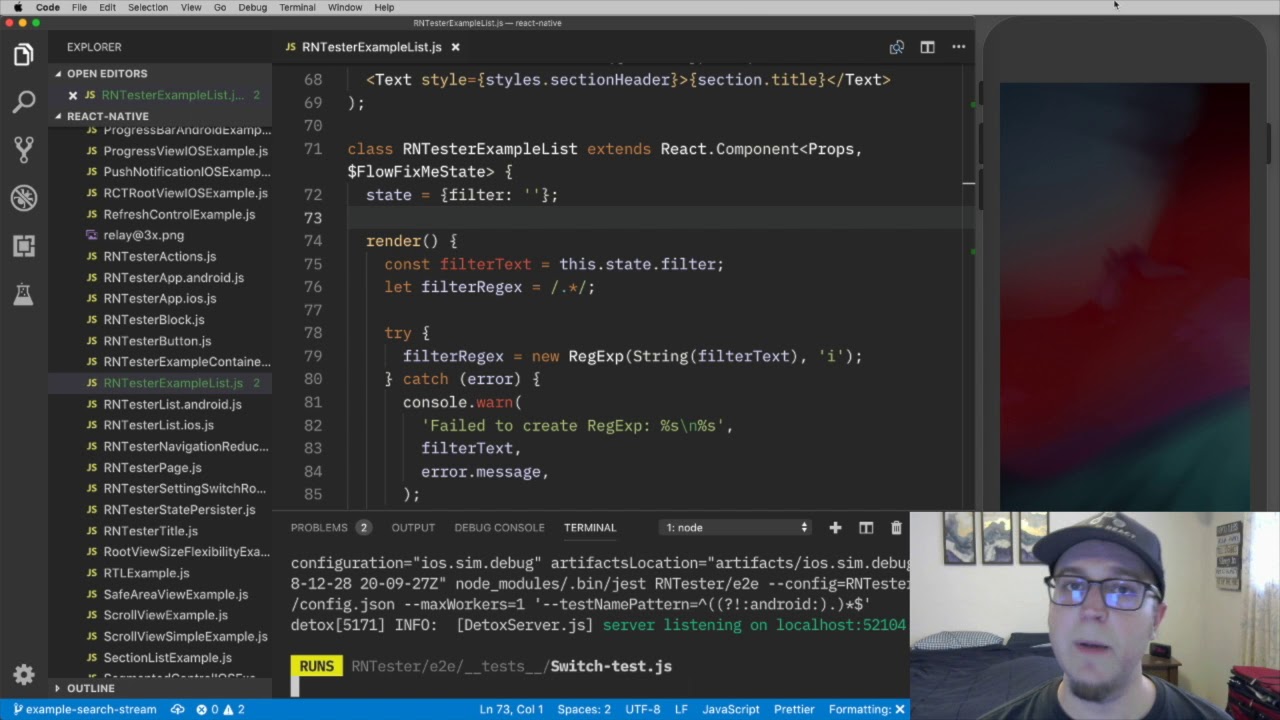Viewport: 1280px width, 720px height.
Task: Open SectionListExample.js file
Action: 167,657
